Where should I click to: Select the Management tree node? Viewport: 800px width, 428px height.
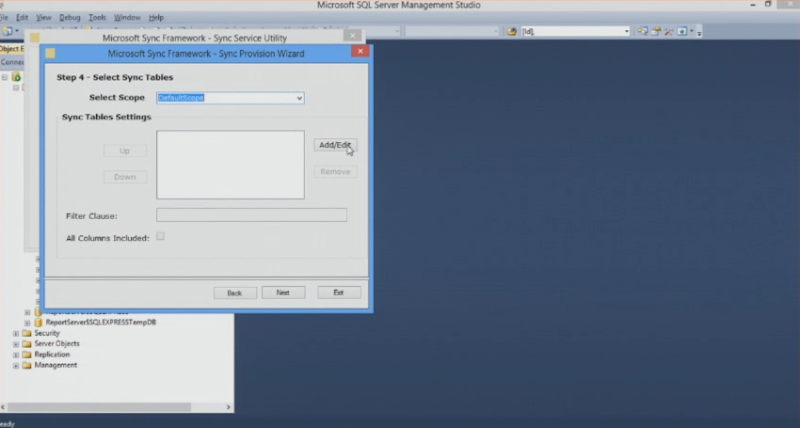point(56,365)
